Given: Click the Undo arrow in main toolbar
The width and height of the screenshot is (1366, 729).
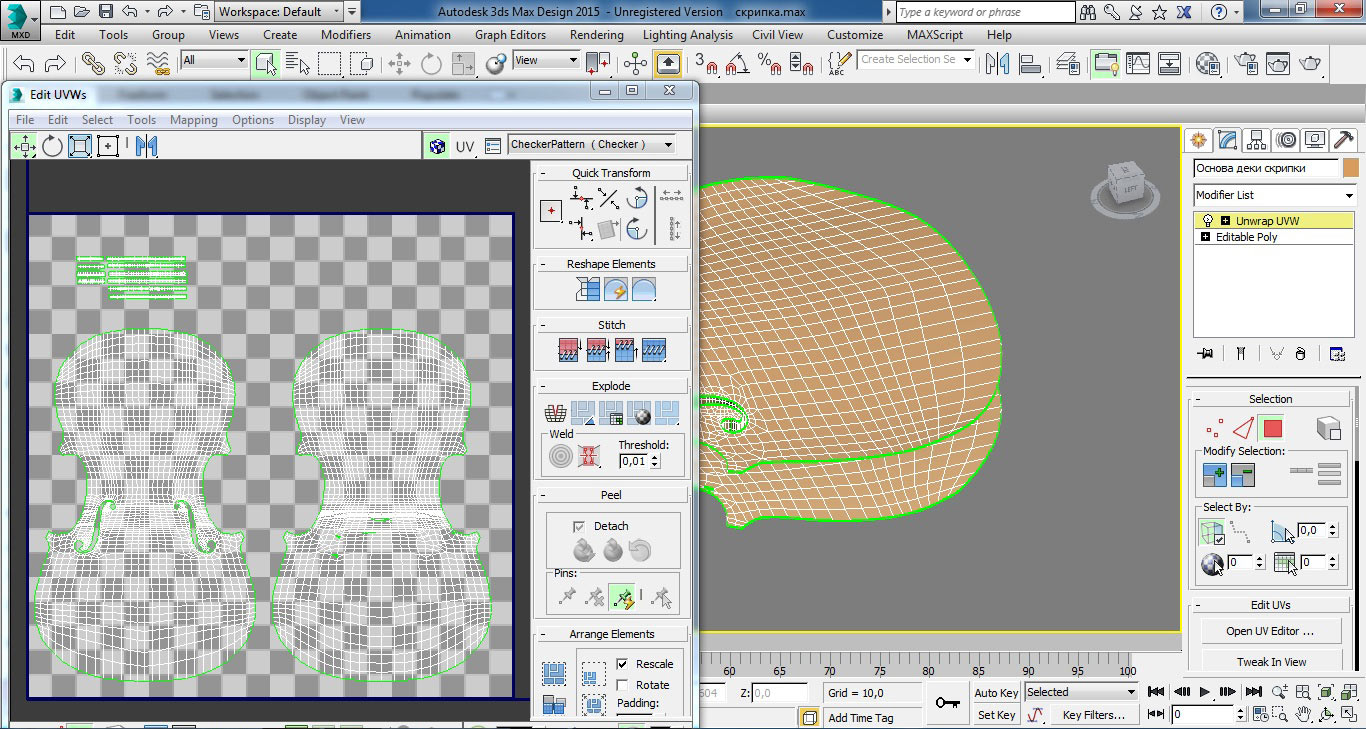Looking at the screenshot, I should coord(24,64).
